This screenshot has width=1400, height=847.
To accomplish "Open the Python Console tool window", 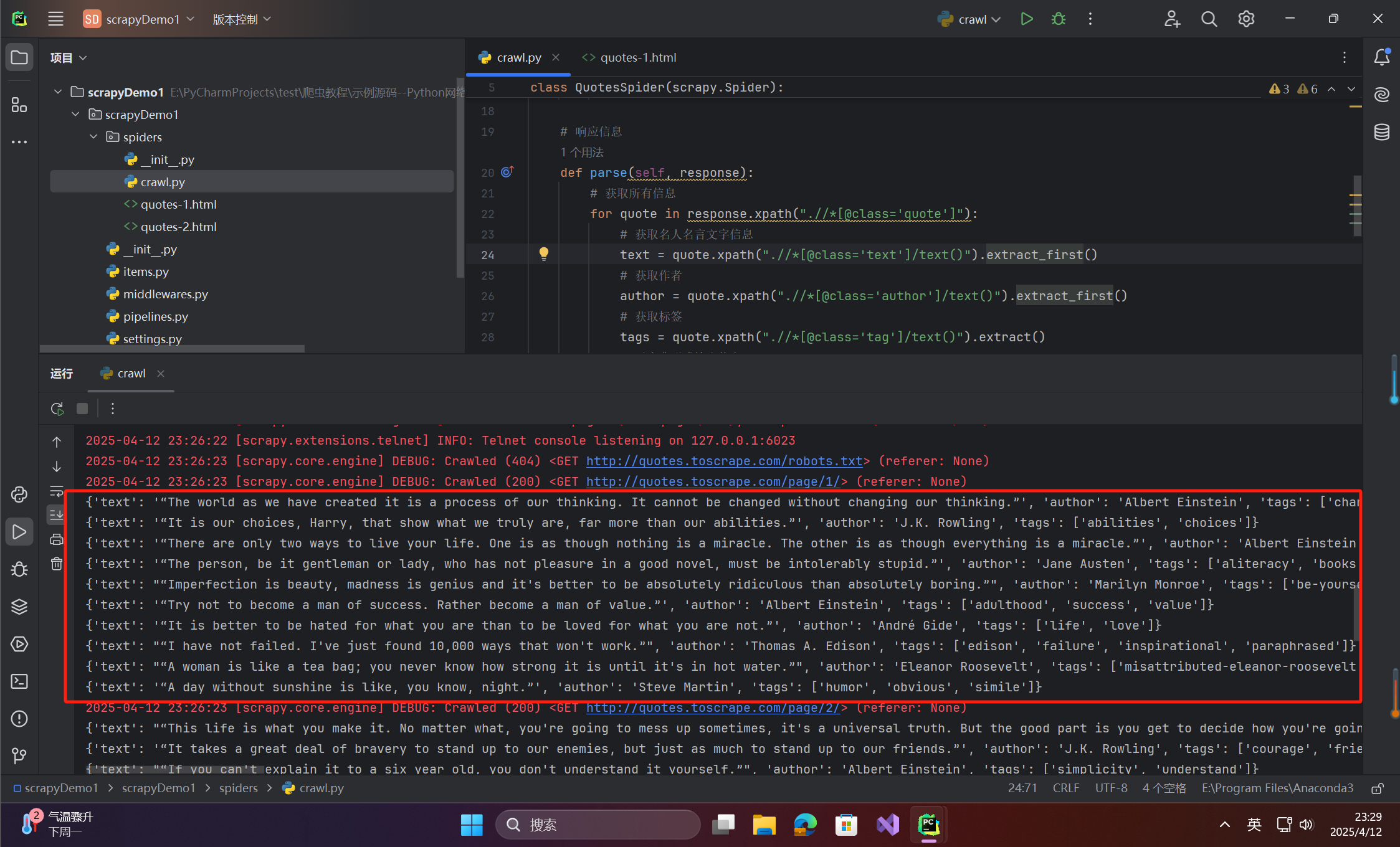I will pos(19,494).
